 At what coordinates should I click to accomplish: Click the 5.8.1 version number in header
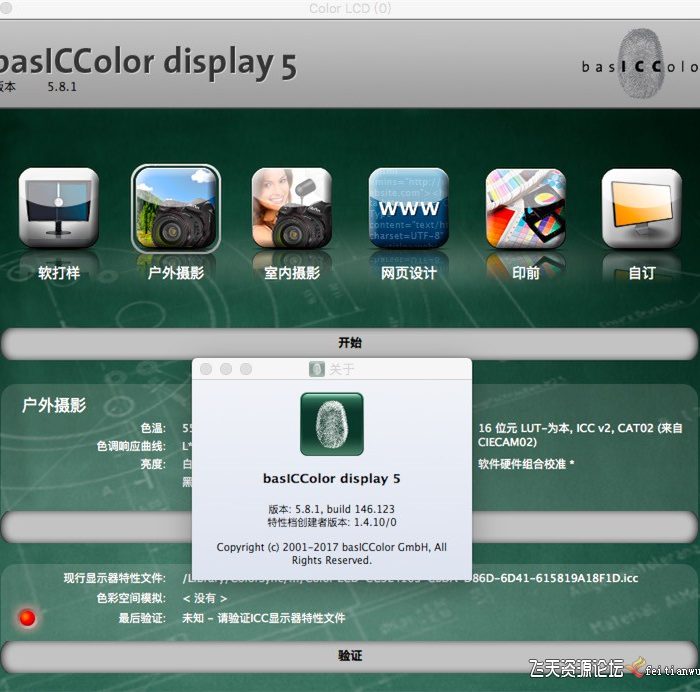(62, 87)
